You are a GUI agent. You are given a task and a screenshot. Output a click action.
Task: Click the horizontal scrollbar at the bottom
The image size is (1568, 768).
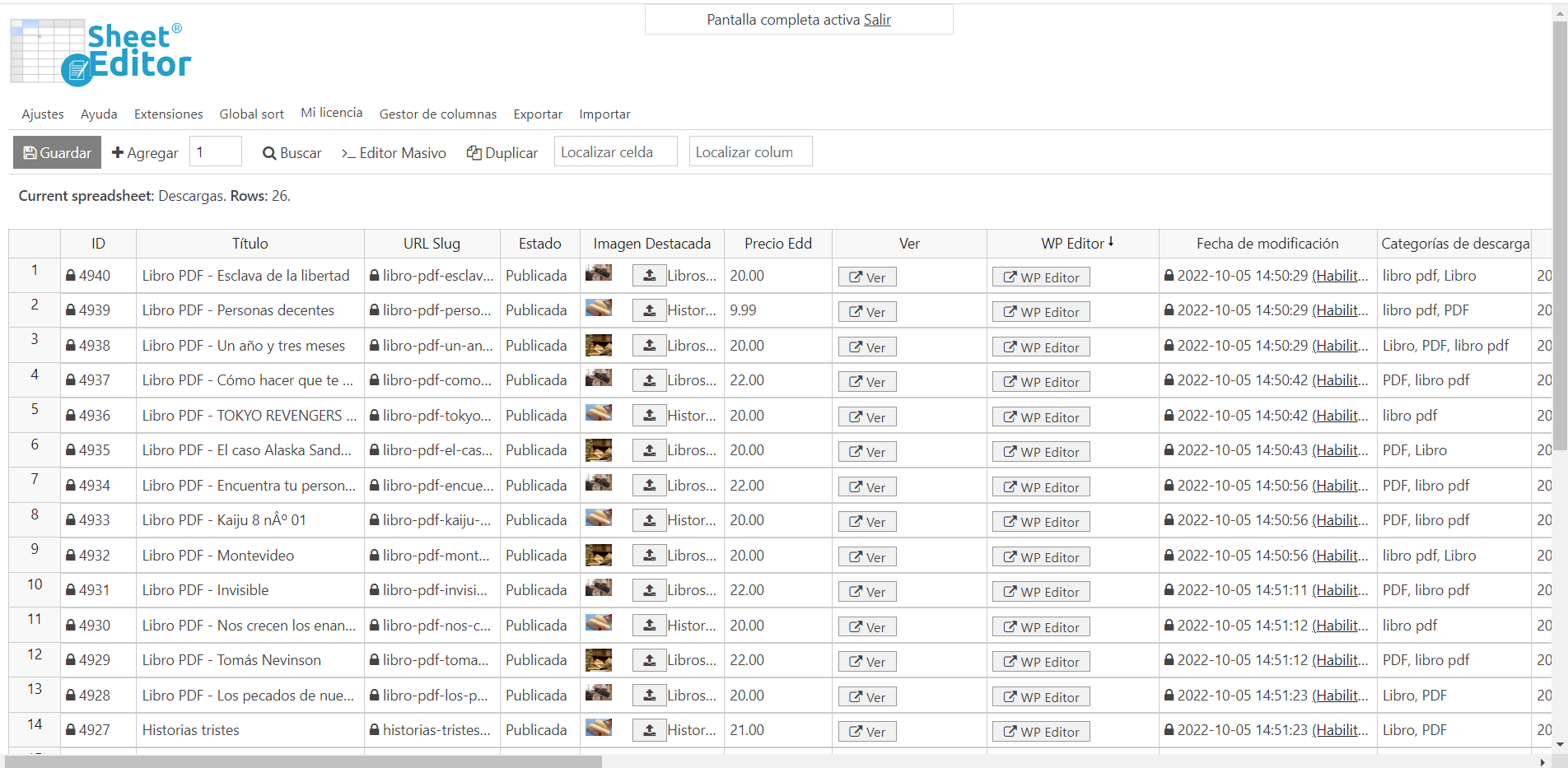coord(305,762)
